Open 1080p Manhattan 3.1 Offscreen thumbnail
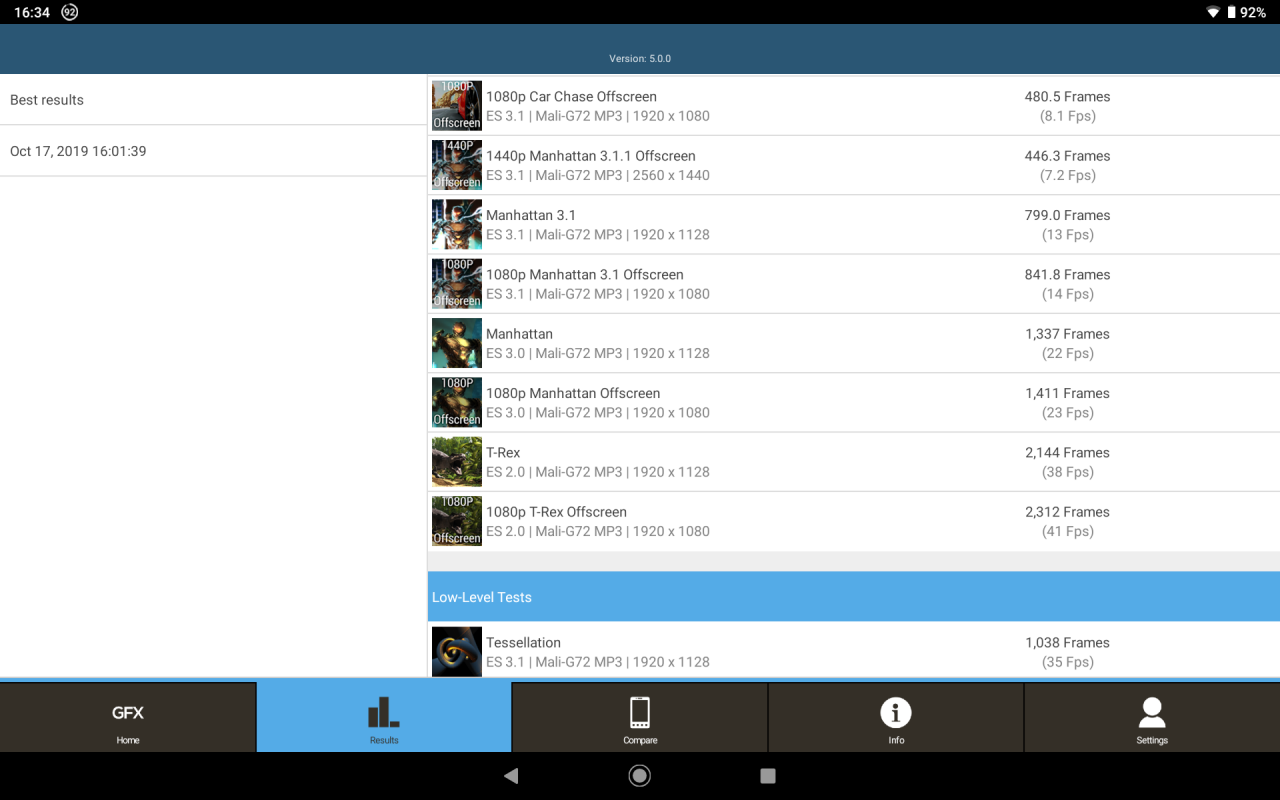Image resolution: width=1280 pixels, height=800 pixels. 457,284
